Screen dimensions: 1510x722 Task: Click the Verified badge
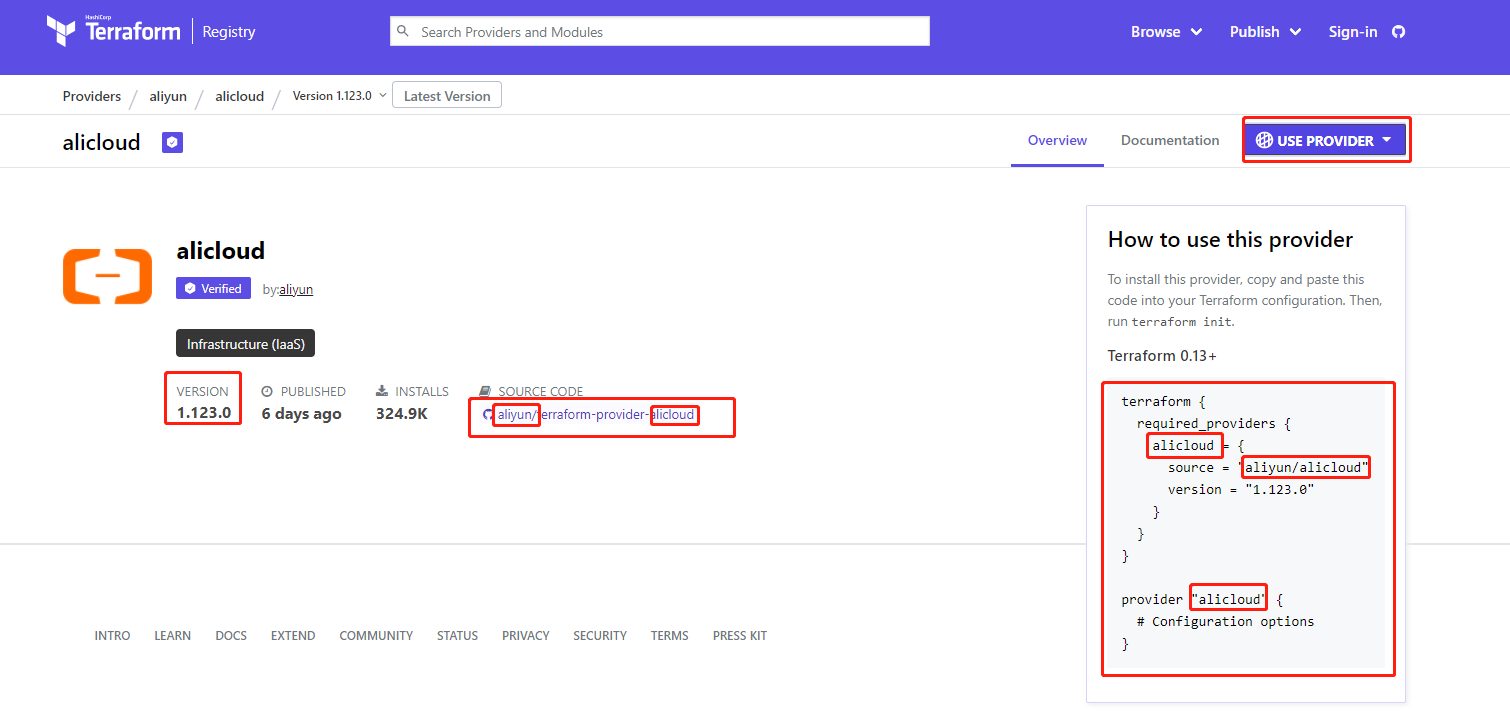213,288
